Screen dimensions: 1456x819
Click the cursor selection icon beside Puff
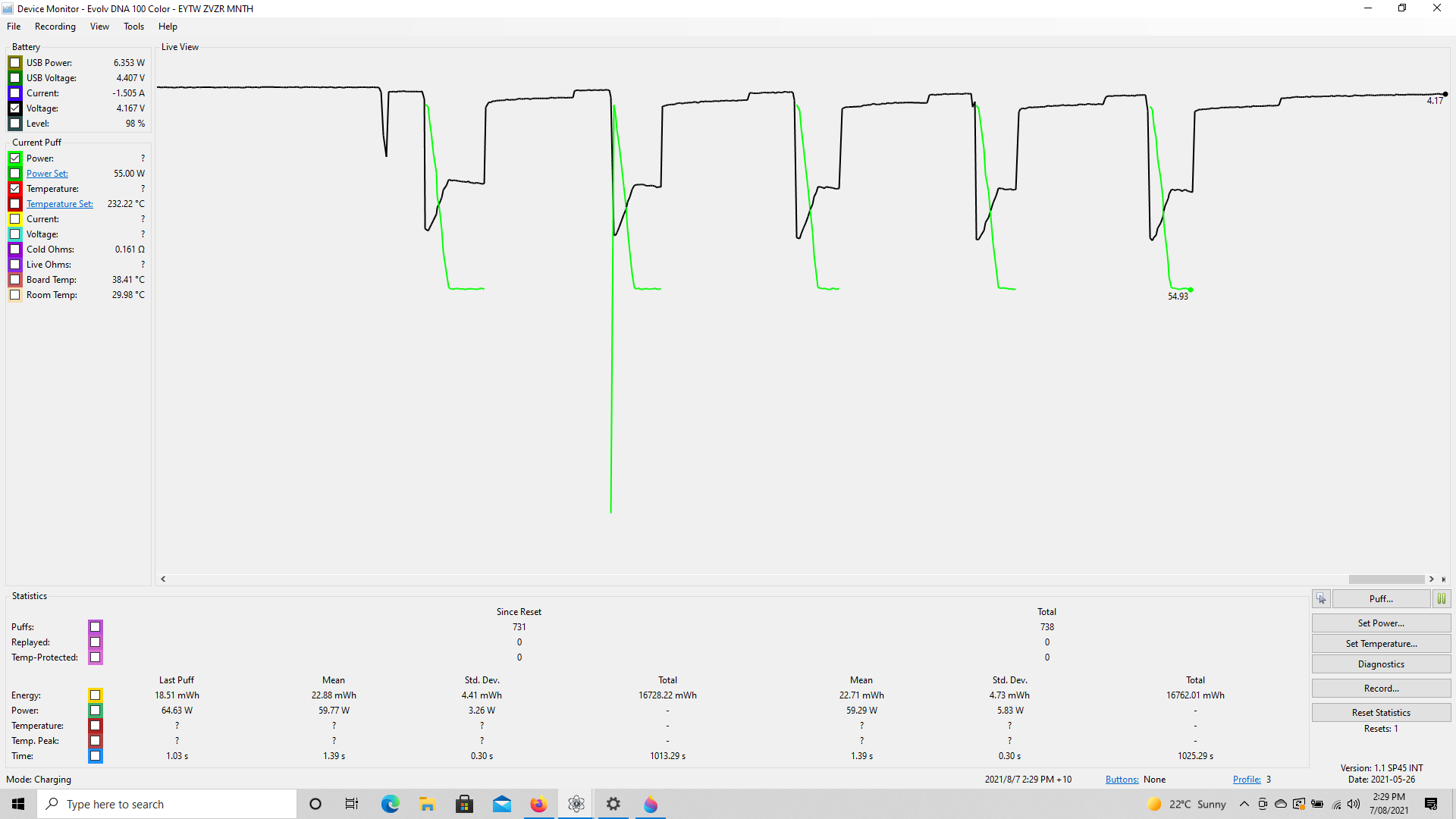[1321, 598]
